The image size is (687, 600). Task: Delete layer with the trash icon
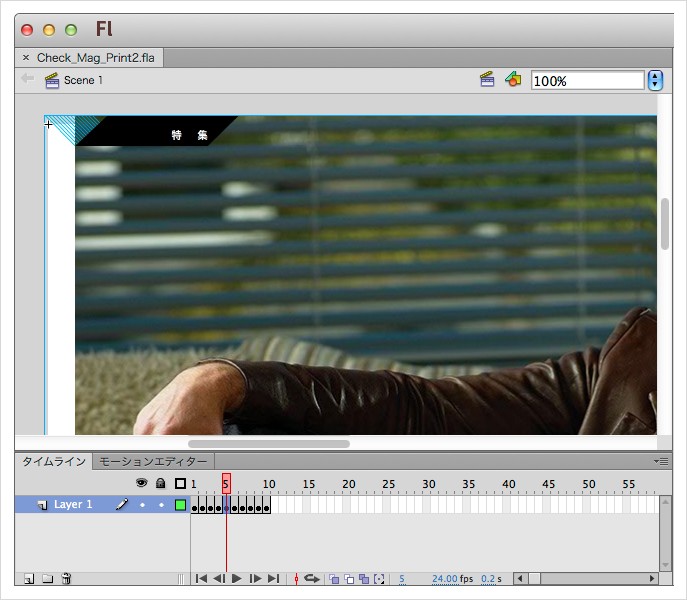(66, 579)
